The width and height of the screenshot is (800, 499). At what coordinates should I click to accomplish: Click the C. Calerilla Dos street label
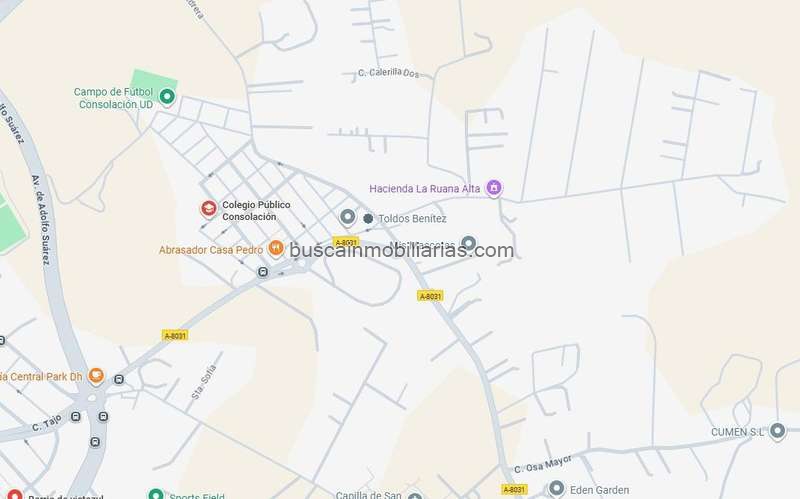(388, 73)
